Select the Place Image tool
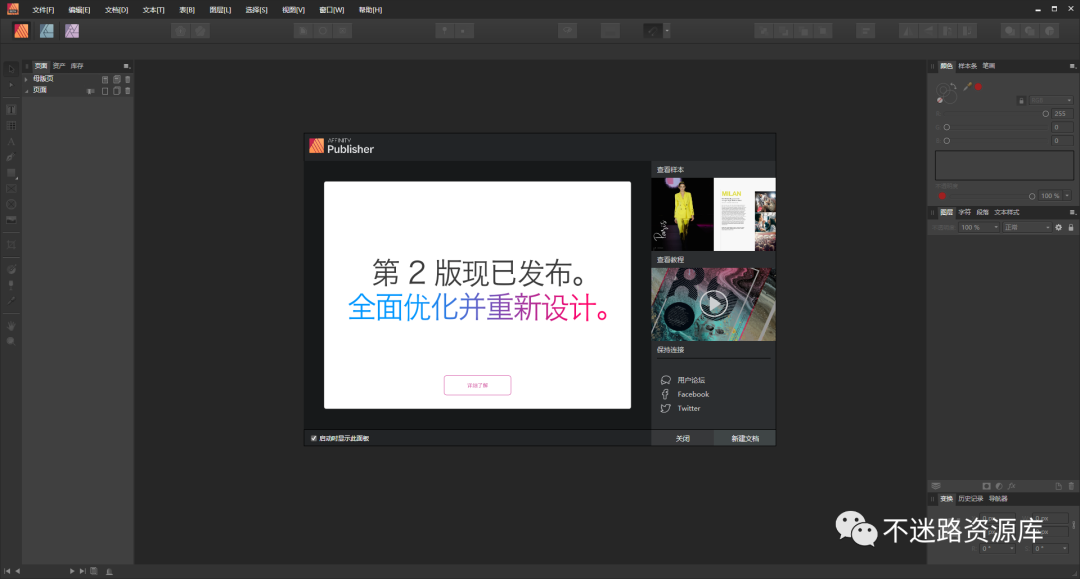The width and height of the screenshot is (1080, 579). (11, 220)
